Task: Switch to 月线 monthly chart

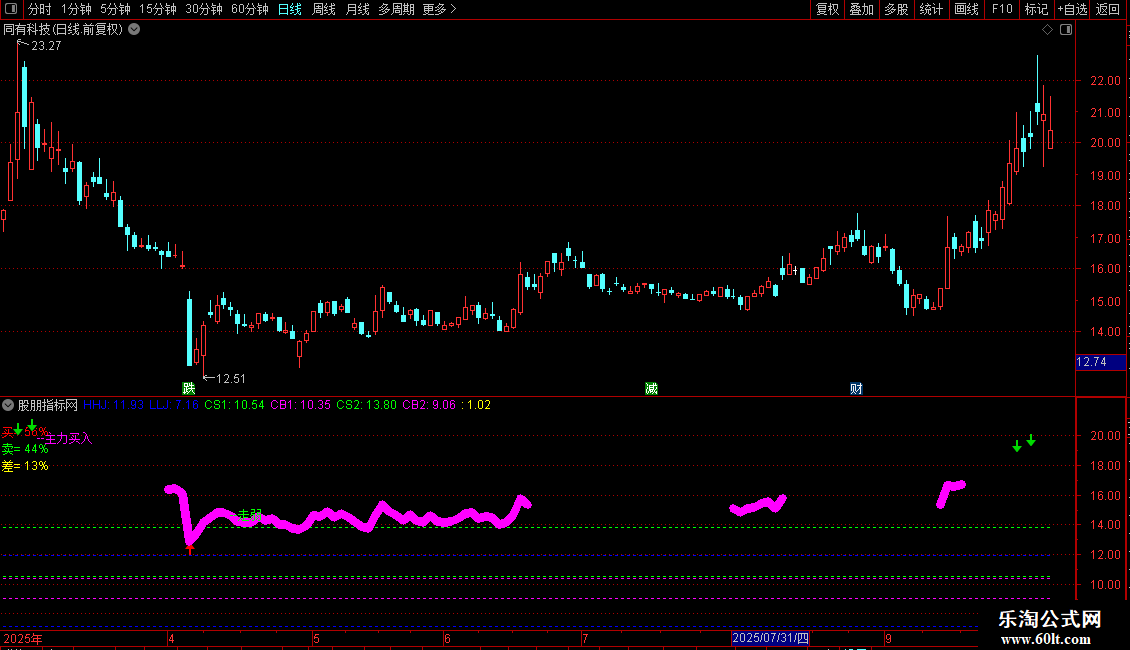Action: point(357,9)
